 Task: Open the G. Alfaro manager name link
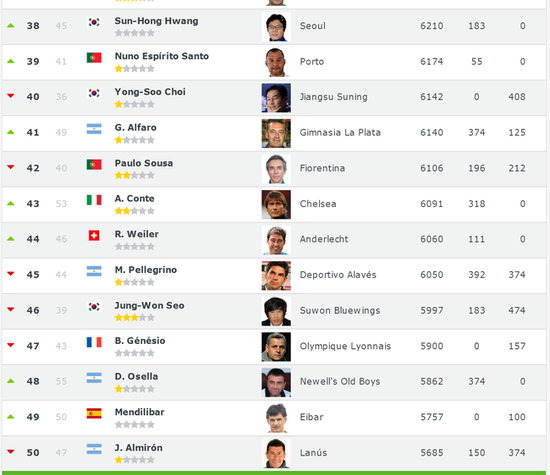[136, 127]
